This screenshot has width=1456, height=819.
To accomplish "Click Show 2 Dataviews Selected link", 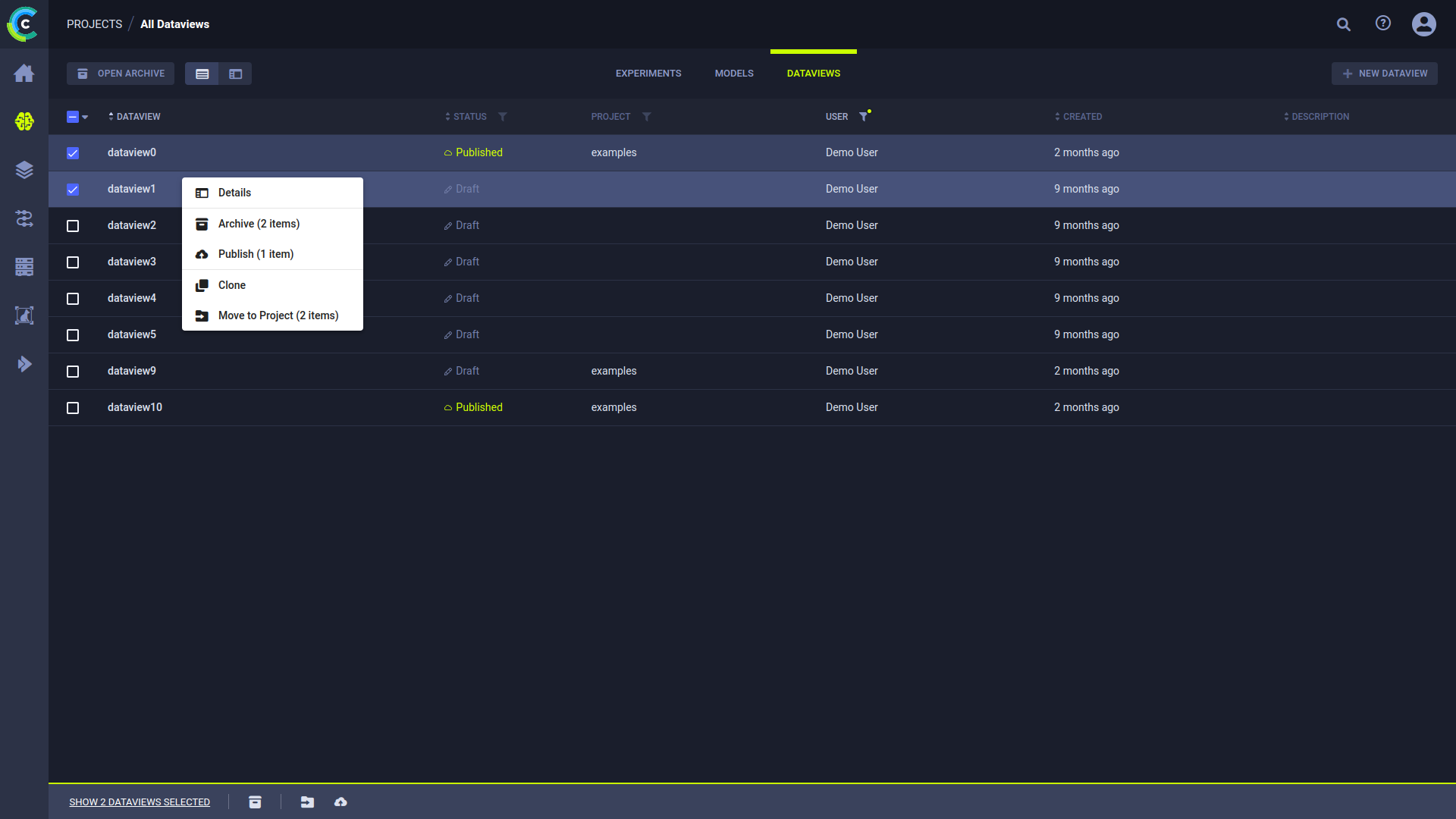I will click(x=140, y=802).
